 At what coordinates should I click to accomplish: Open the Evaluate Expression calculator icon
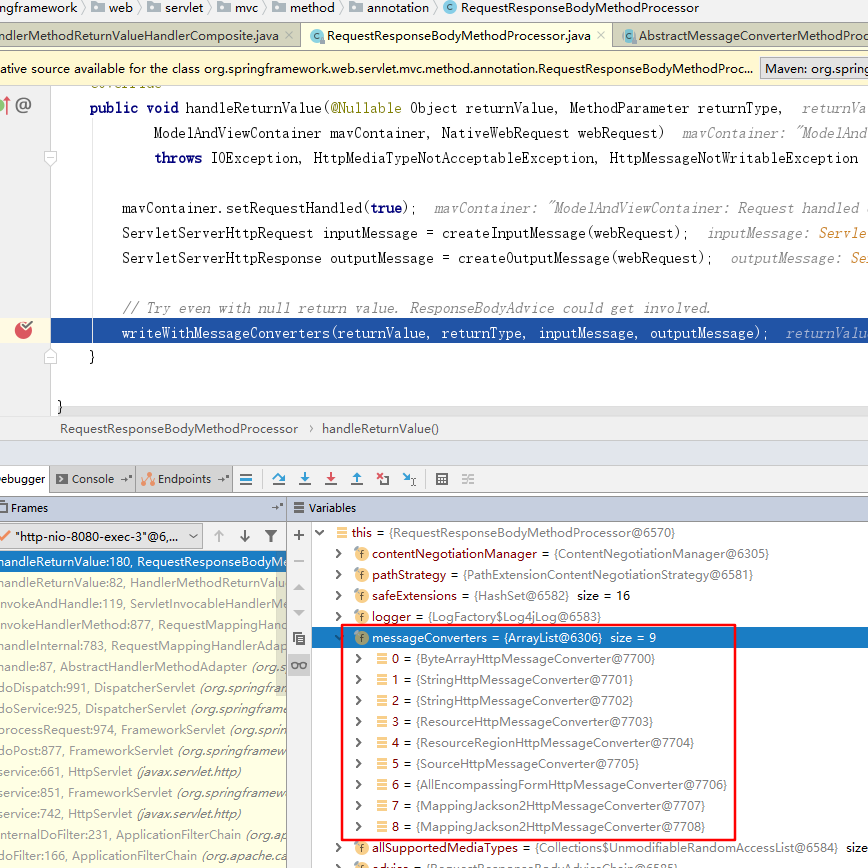[x=441, y=479]
